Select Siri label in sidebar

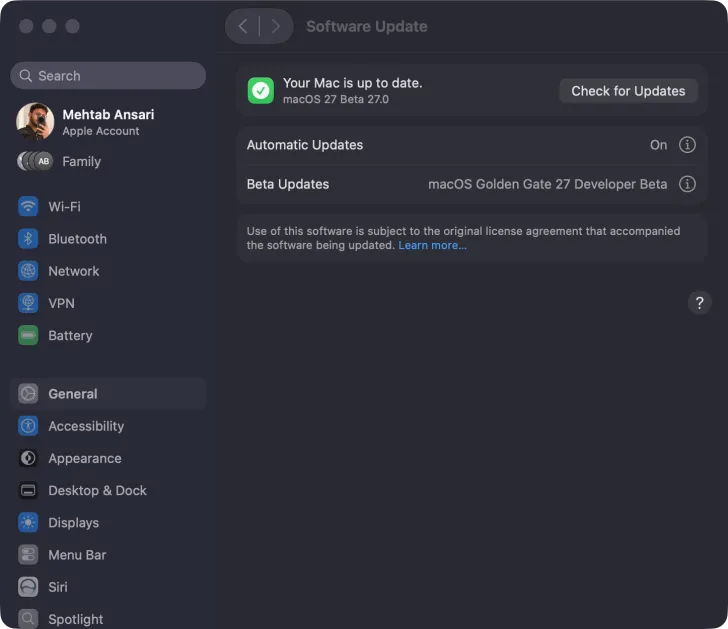click(x=58, y=587)
